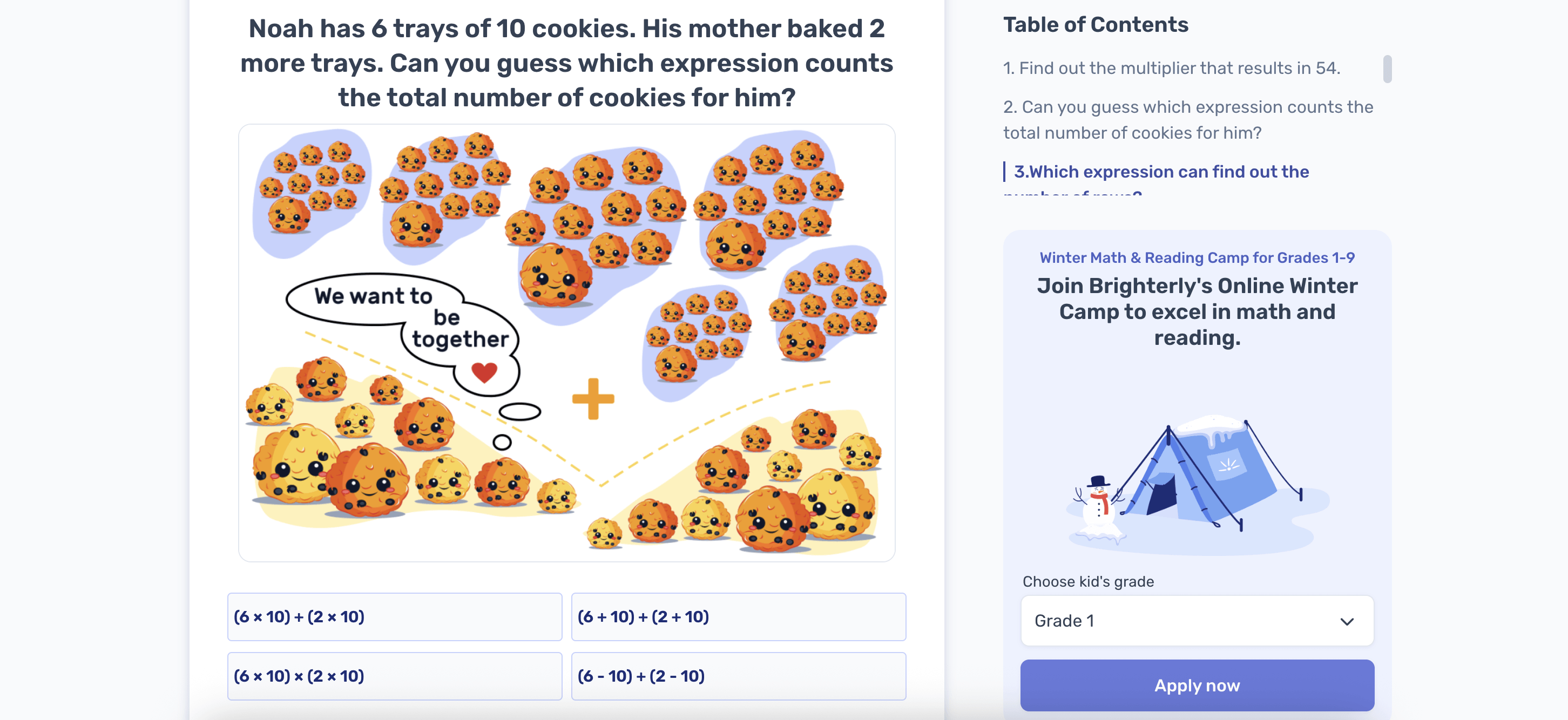This screenshot has height=720, width=1568.
Task: Click the Join Brighterly's Online Winter Camp text
Action: point(1196,311)
